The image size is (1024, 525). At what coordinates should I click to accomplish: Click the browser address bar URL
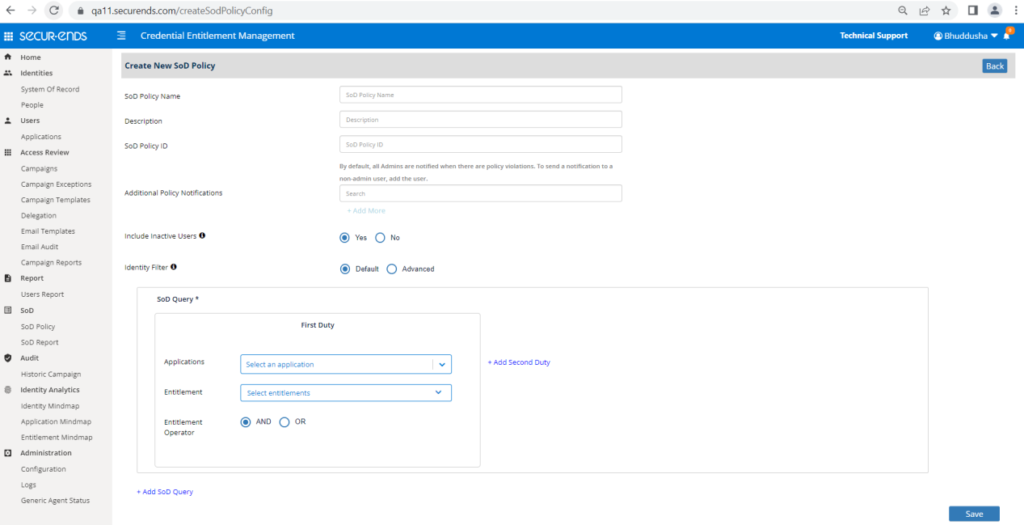182,11
